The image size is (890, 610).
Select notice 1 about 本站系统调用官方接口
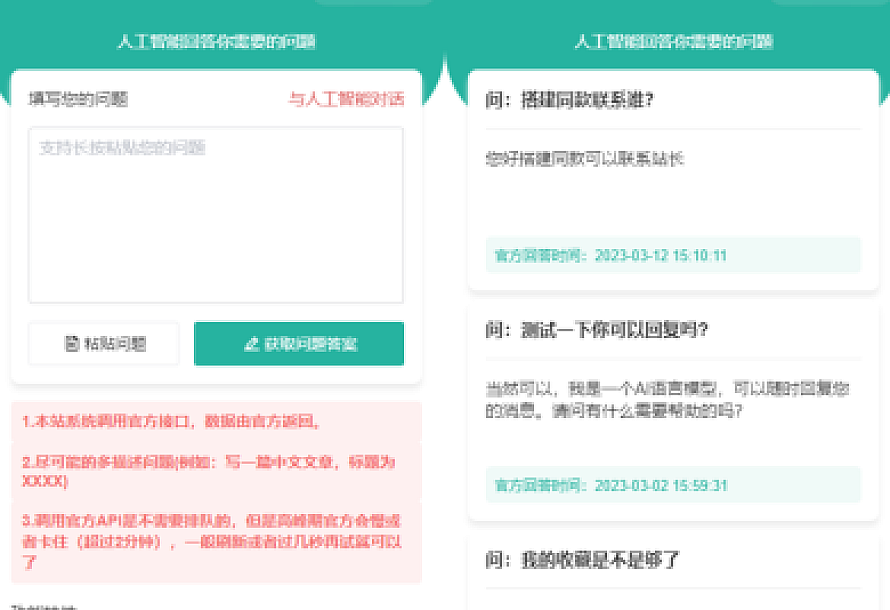tap(170, 421)
